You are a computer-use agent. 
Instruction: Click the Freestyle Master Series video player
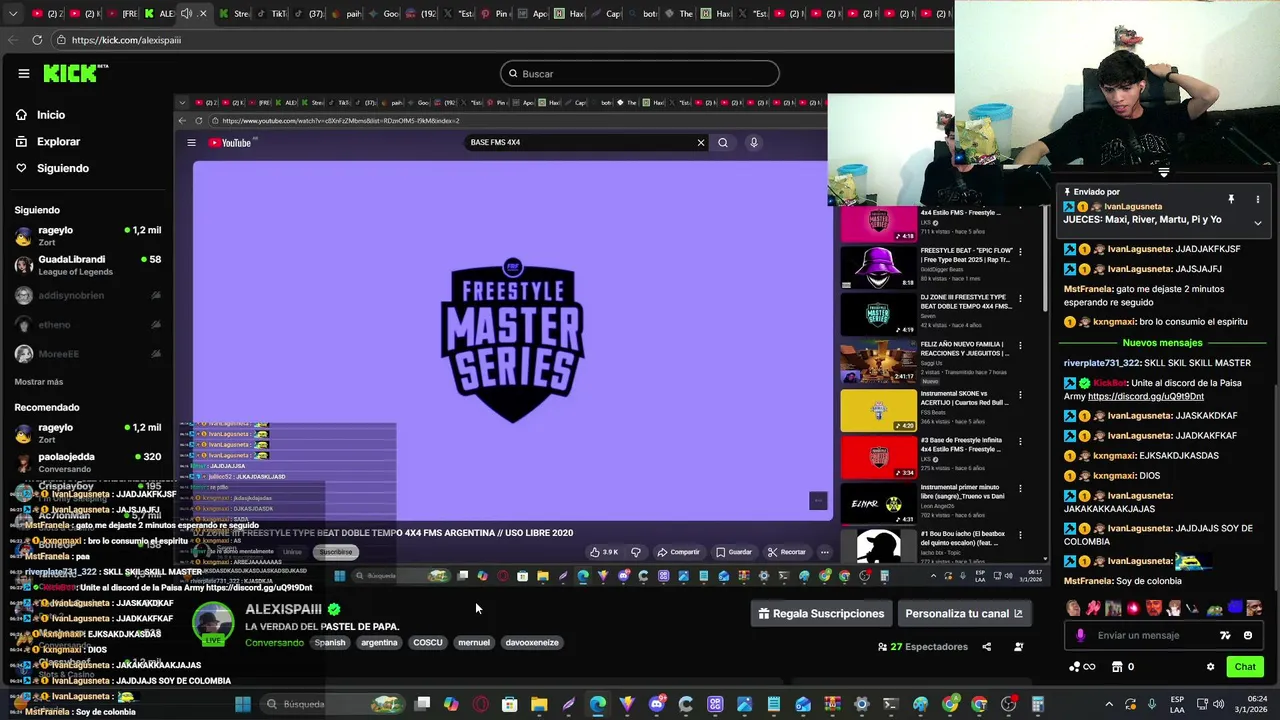[512, 340]
